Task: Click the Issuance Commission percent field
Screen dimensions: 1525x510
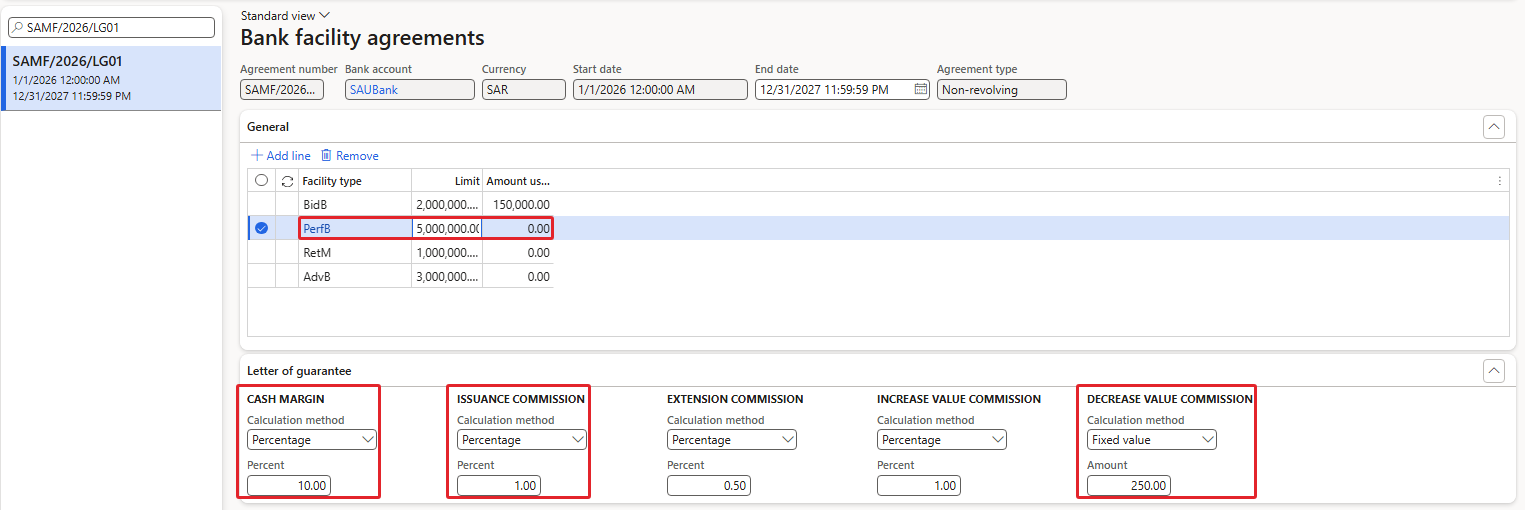Action: (x=499, y=485)
